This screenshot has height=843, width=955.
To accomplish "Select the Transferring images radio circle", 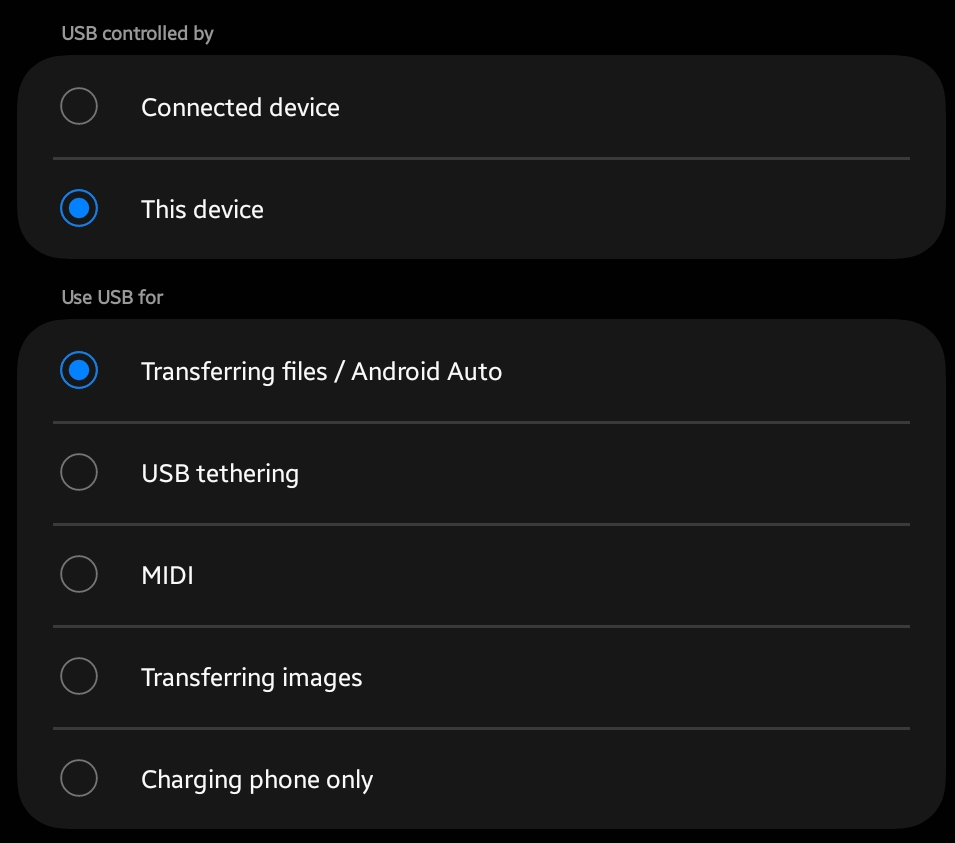I will tap(79, 677).
